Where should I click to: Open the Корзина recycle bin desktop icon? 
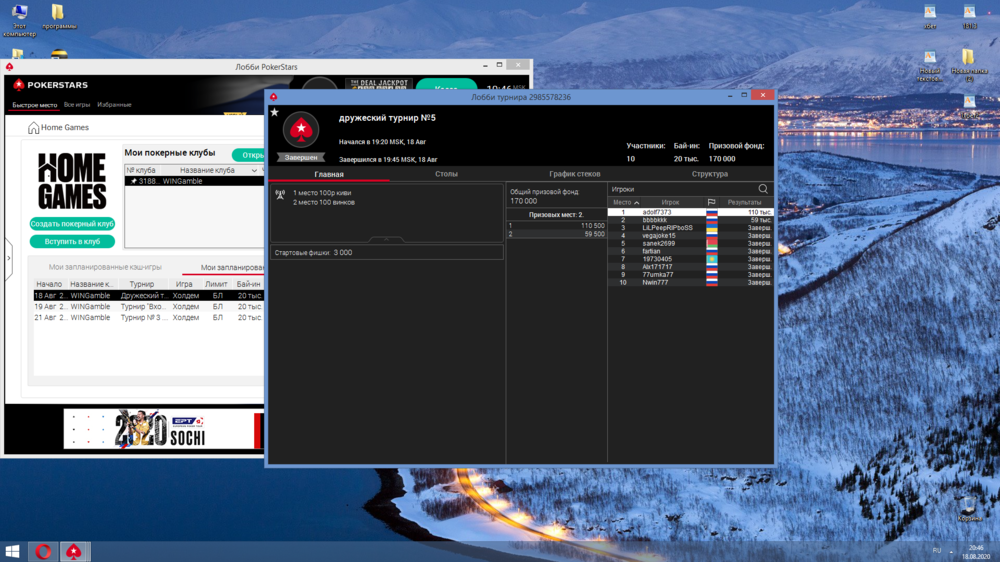point(968,505)
